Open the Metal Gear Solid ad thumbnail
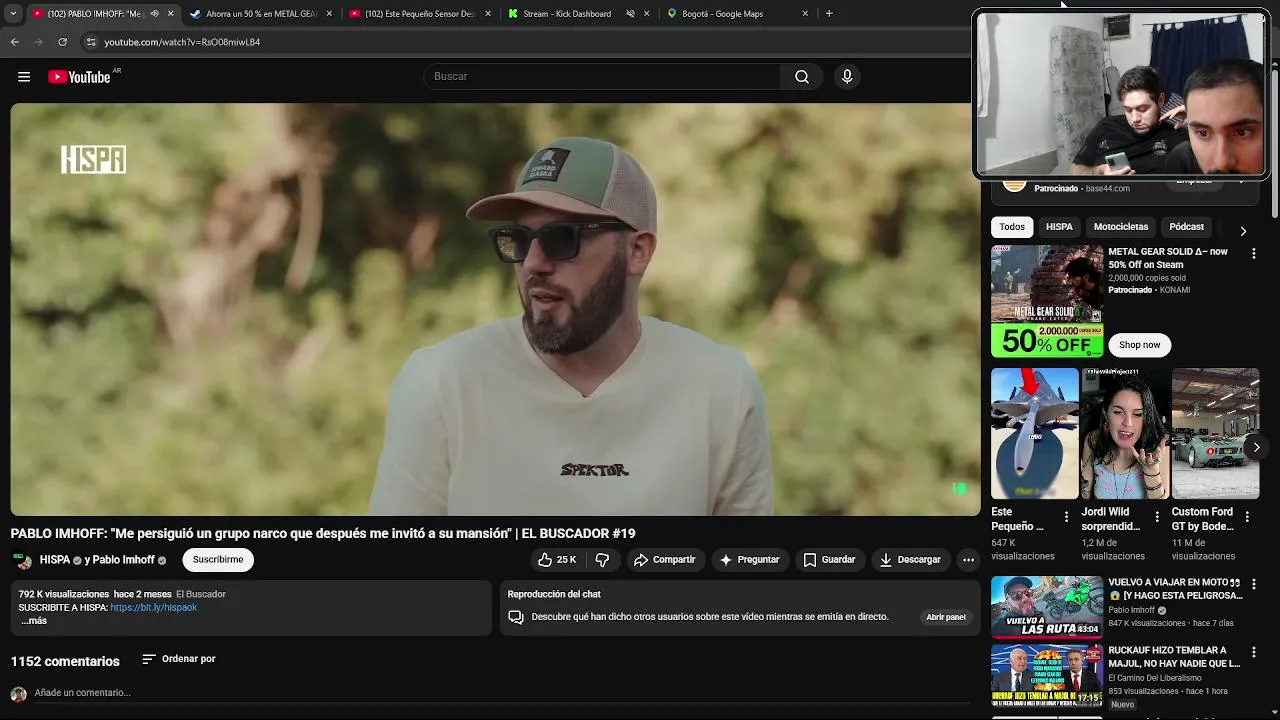This screenshot has width=1280, height=720. pyautogui.click(x=1047, y=301)
